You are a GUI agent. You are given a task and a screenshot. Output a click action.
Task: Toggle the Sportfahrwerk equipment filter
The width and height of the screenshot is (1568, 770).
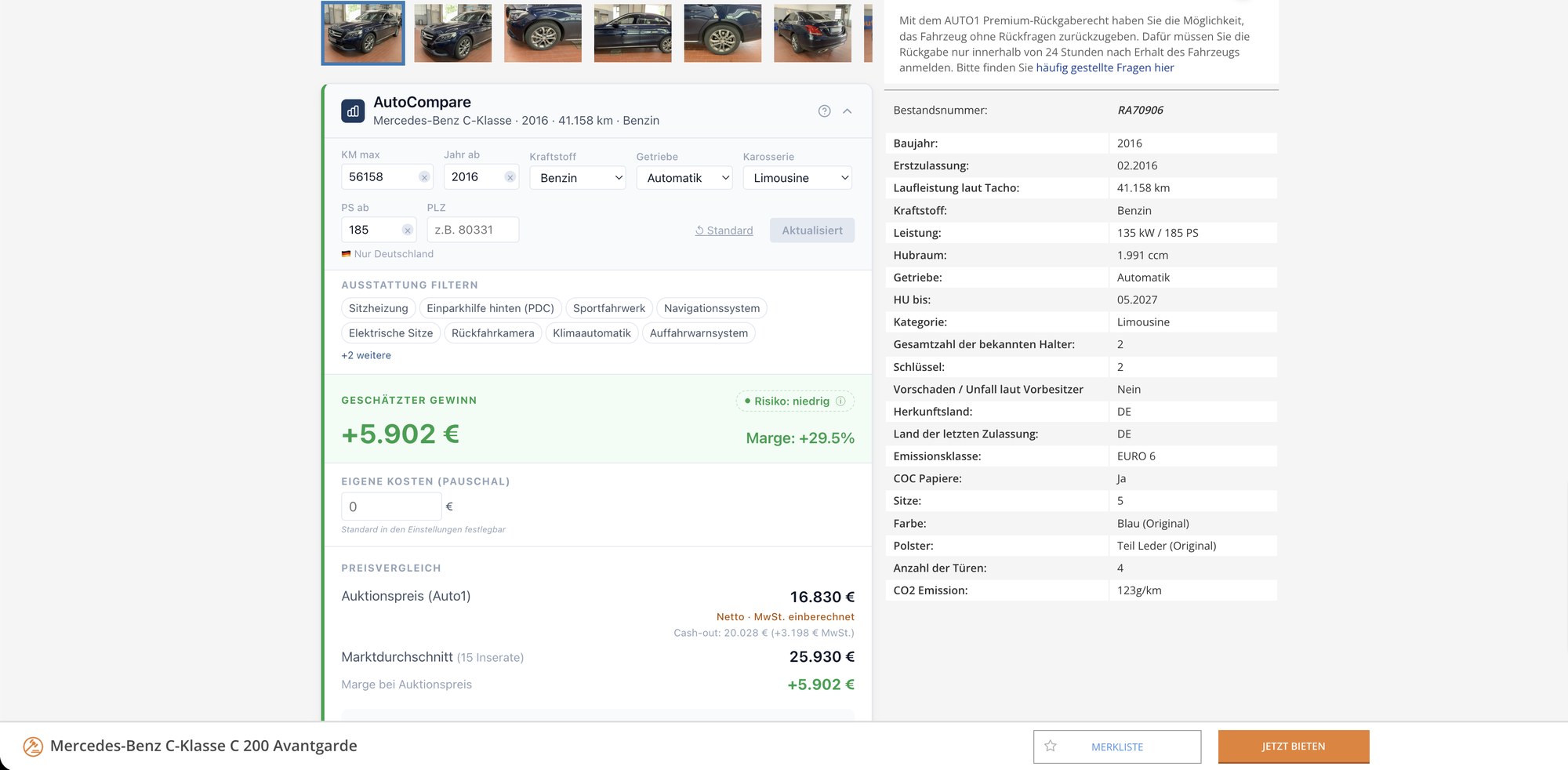pyautogui.click(x=609, y=308)
